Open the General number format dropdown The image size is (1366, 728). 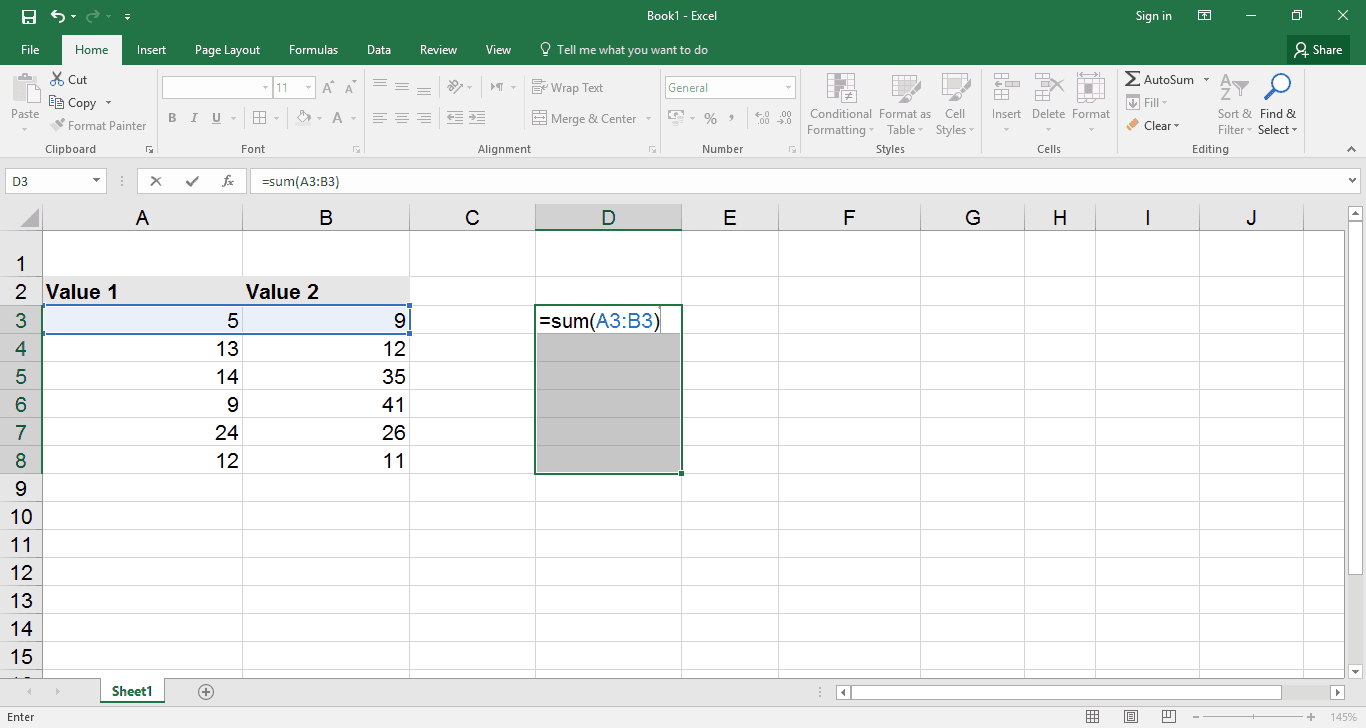click(789, 88)
